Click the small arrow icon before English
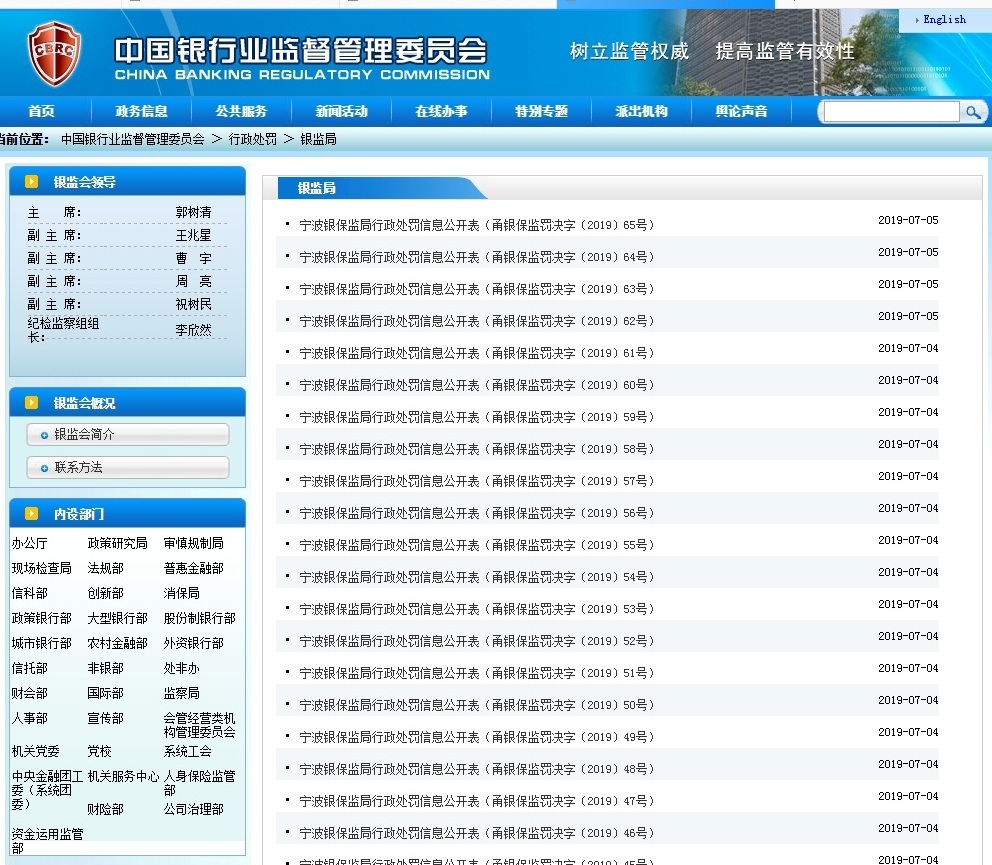The width and height of the screenshot is (992, 865). [x=917, y=20]
